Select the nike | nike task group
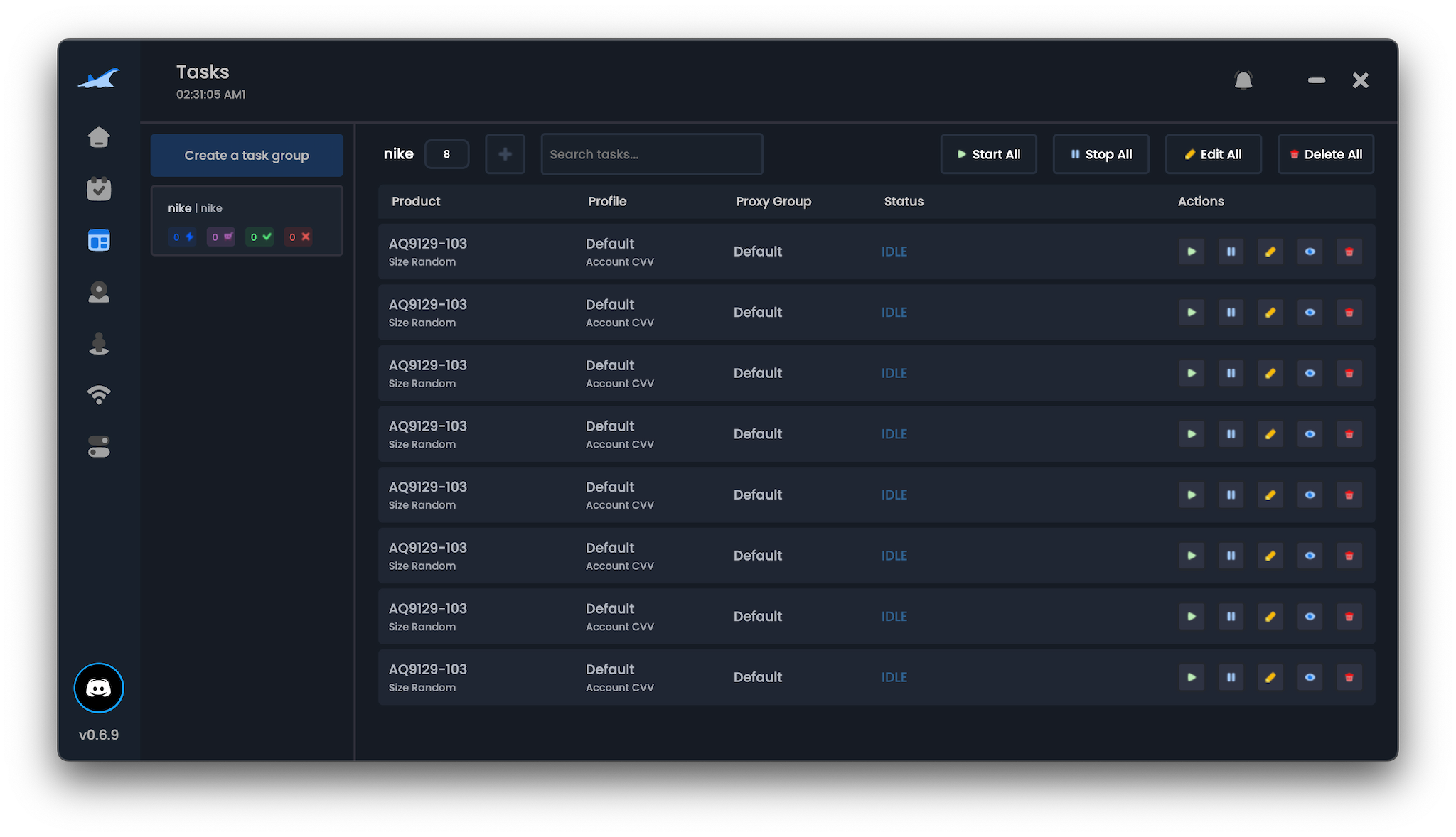The height and width of the screenshot is (837, 1456). click(246, 220)
